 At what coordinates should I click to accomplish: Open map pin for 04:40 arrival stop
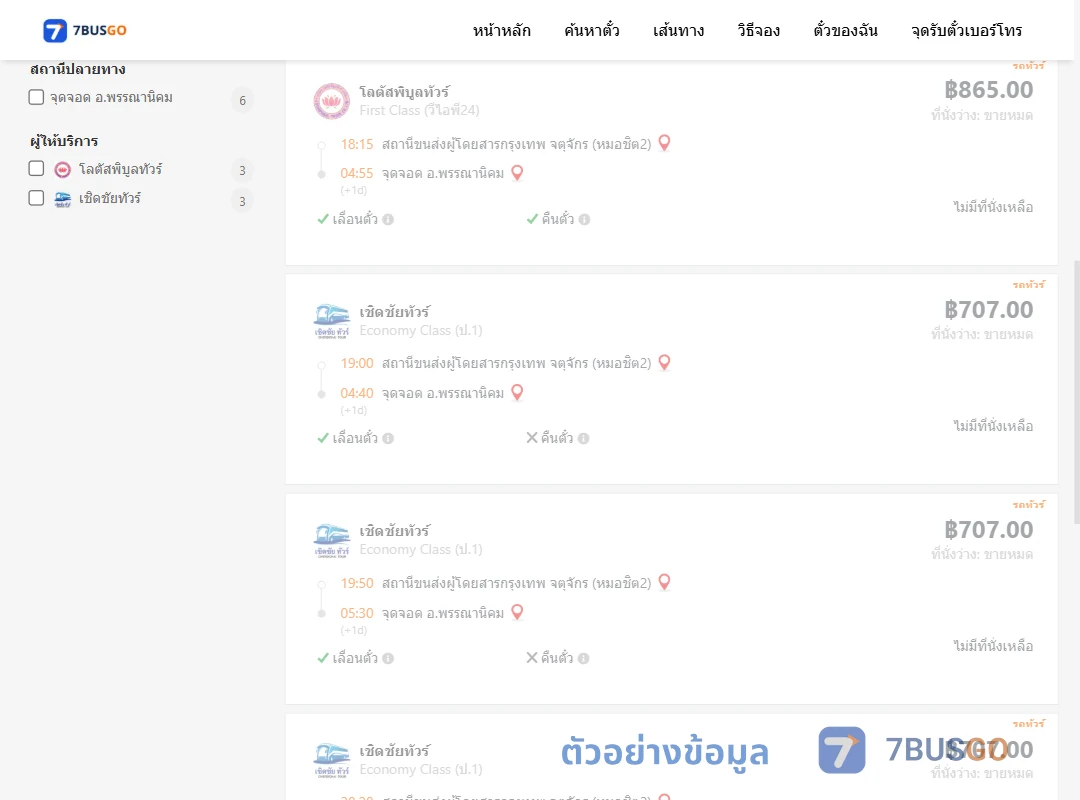517,392
